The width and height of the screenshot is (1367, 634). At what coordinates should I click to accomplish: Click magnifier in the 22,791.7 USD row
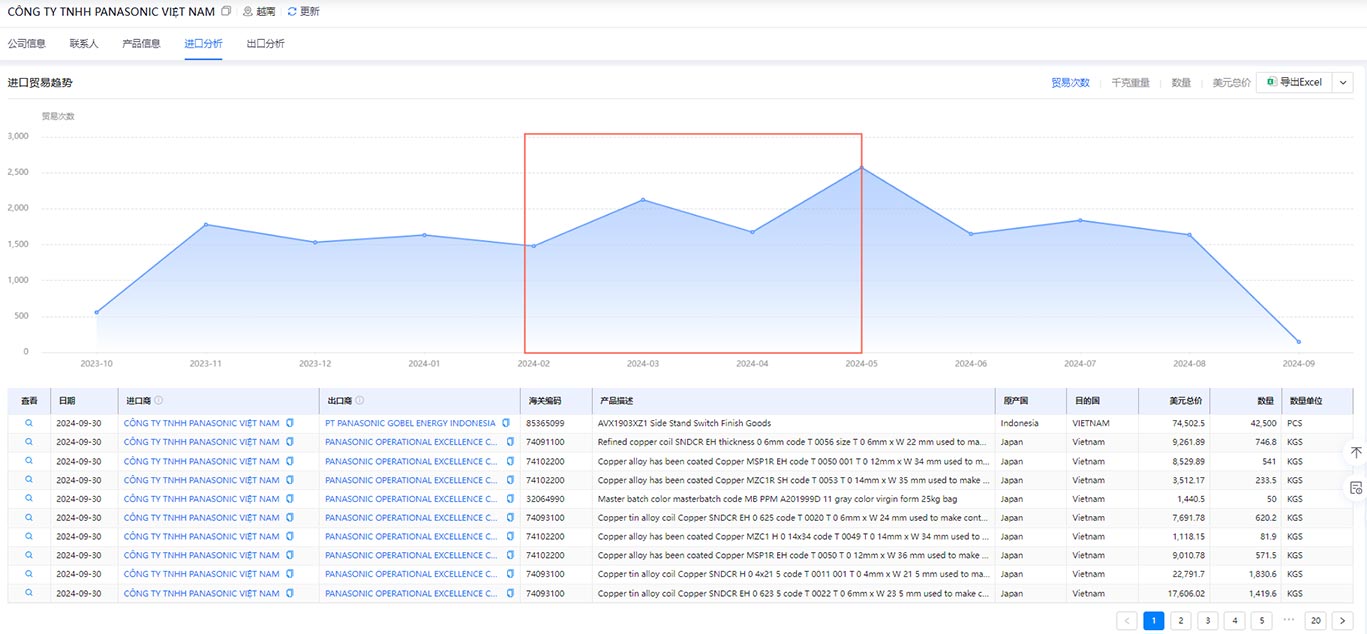29,574
